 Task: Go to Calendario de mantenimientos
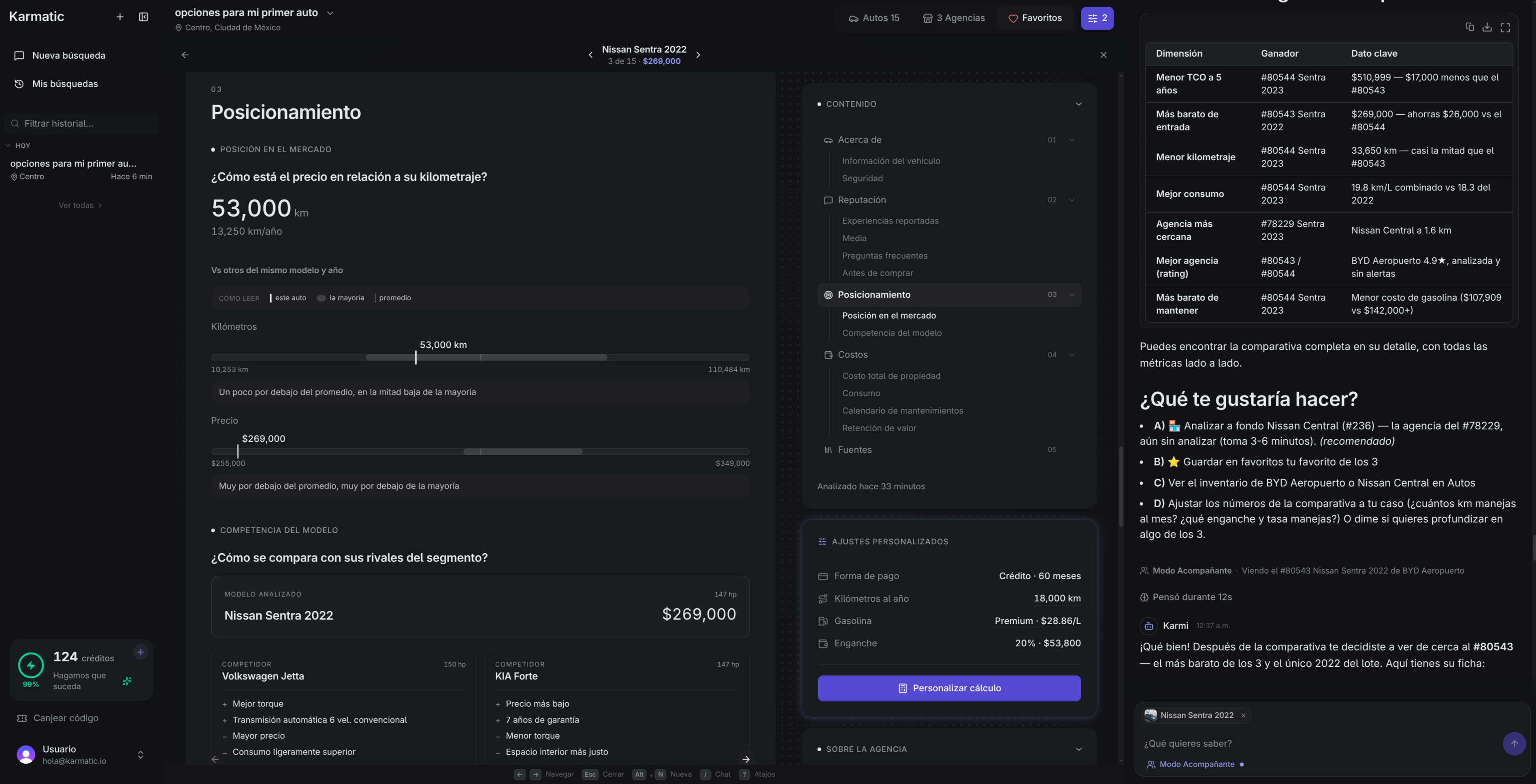(903, 410)
